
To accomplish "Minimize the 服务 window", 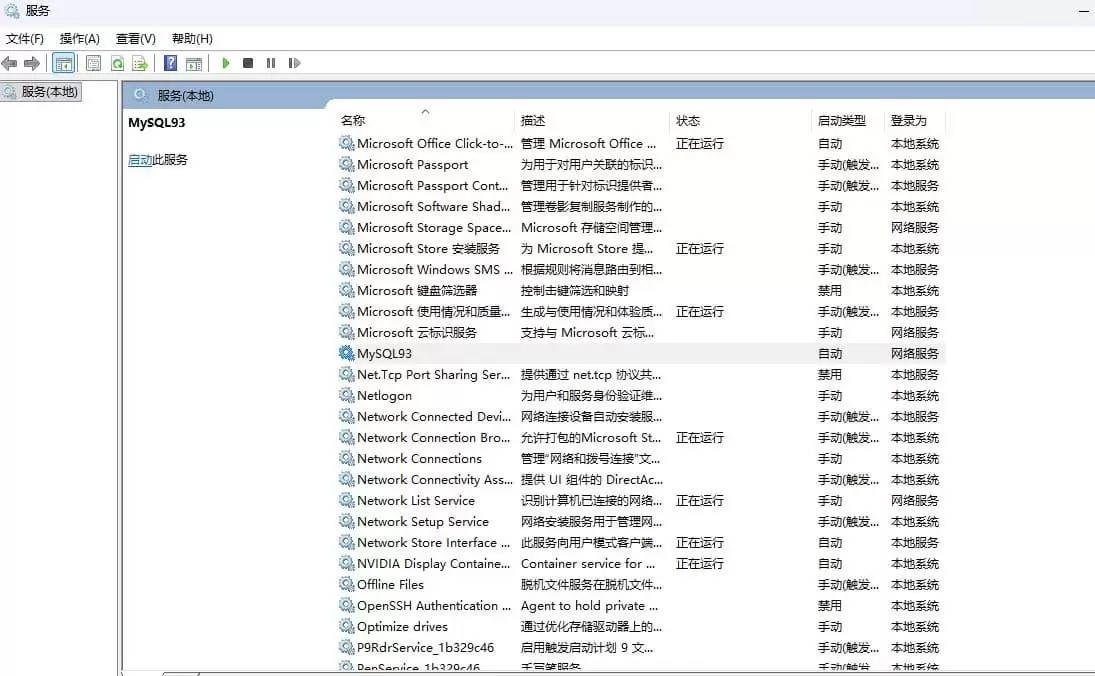I will [1083, 10].
